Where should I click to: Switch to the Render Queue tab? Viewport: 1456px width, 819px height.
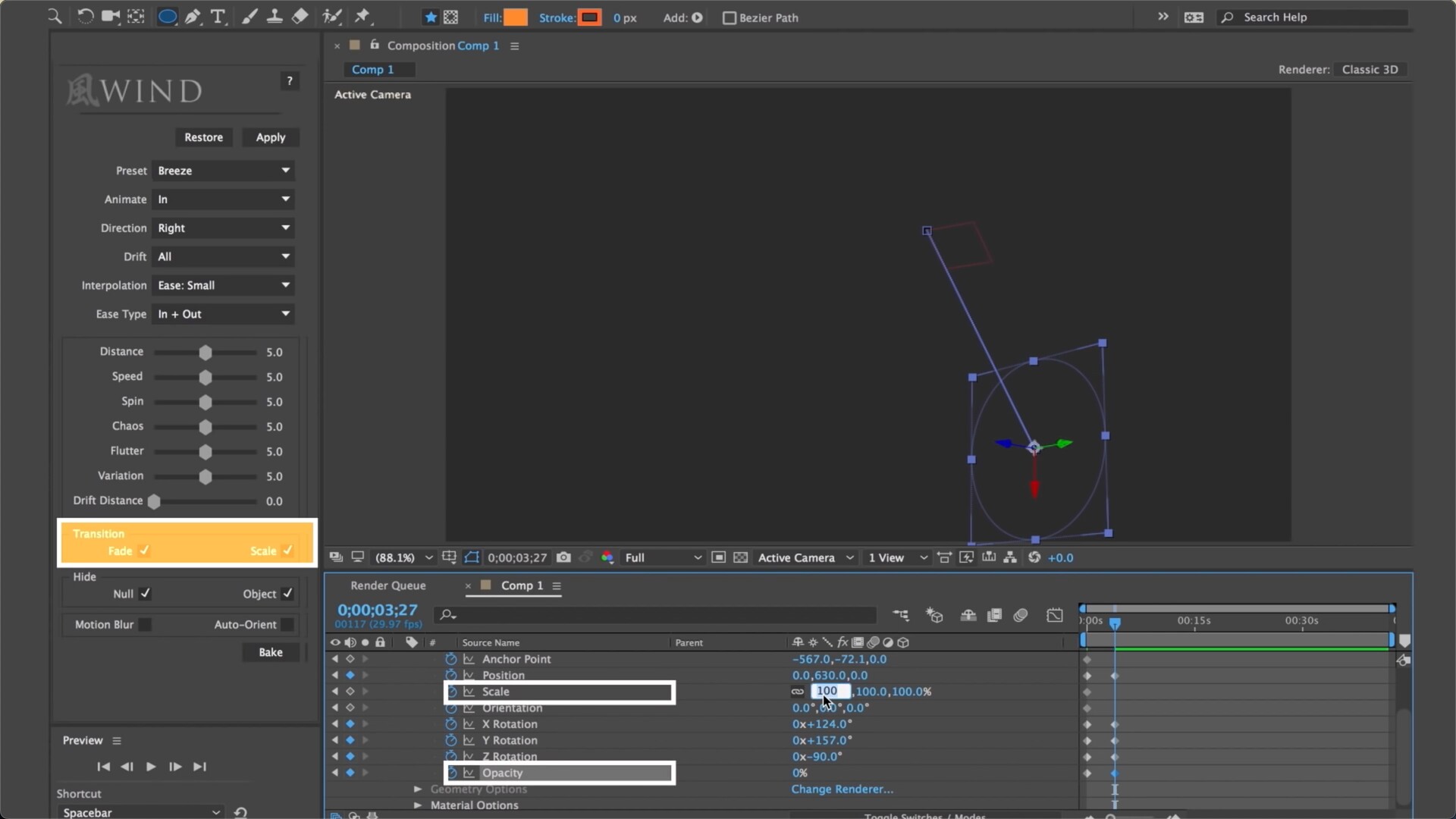388,585
